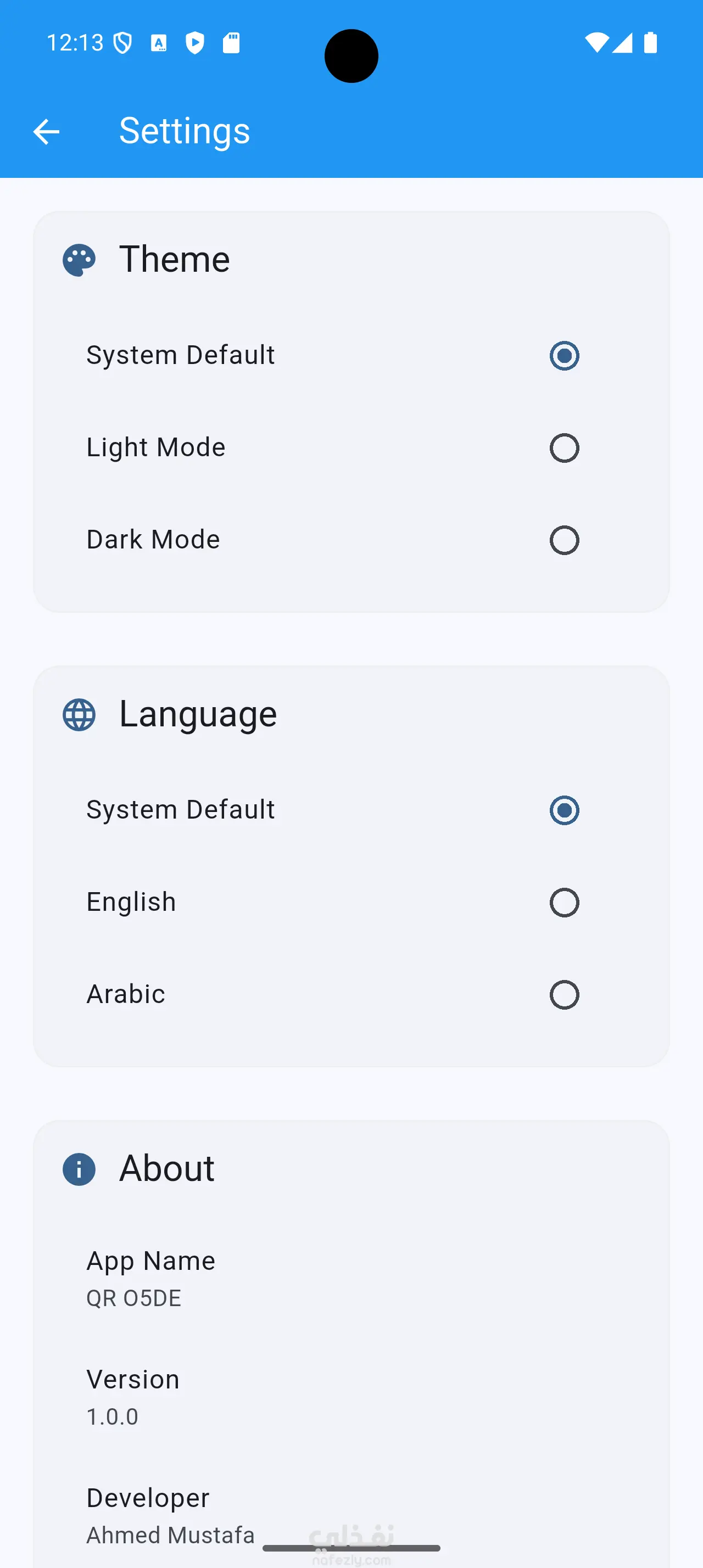This screenshot has width=703, height=1568.
Task: Click the Theme palette icon
Action: (79, 261)
